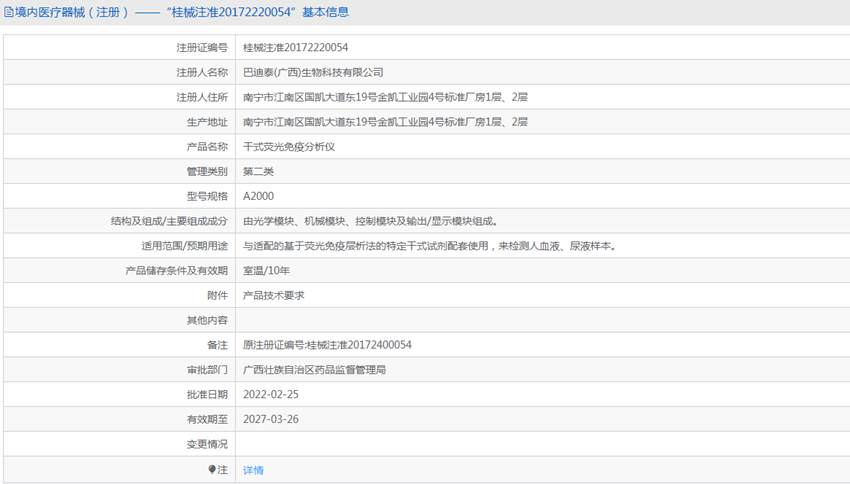Click storage condition value 室温/10年
Viewport: 850px width, 484px height.
[266, 270]
